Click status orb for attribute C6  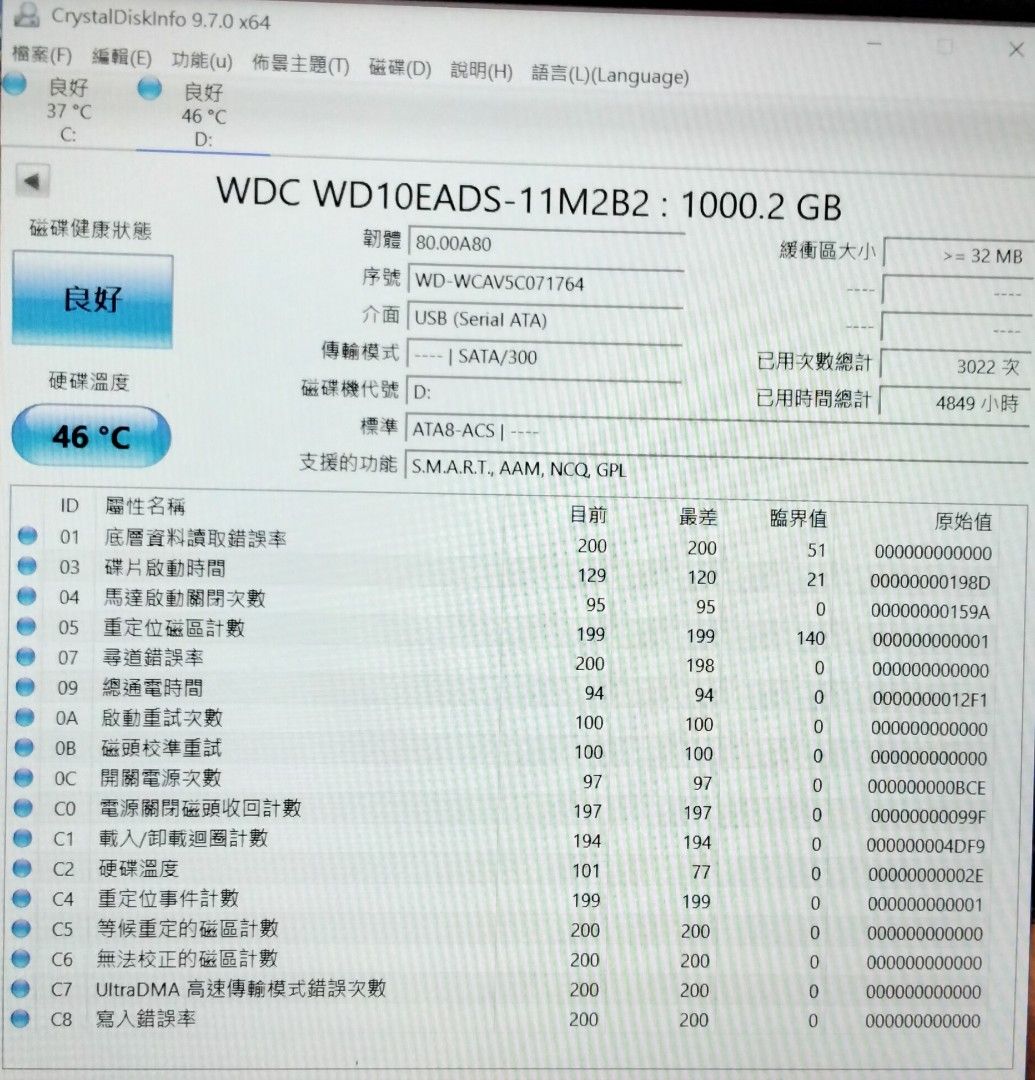21,958
